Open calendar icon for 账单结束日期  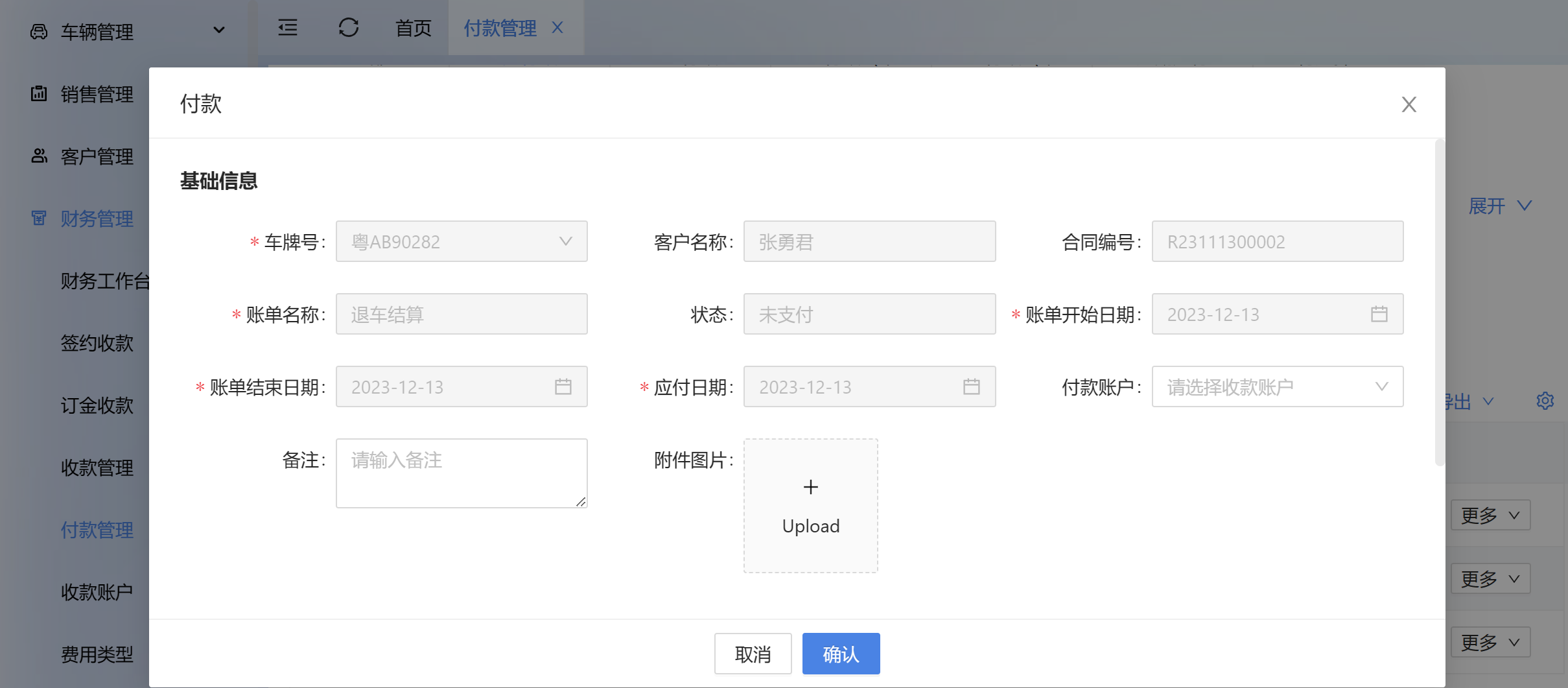(563, 387)
